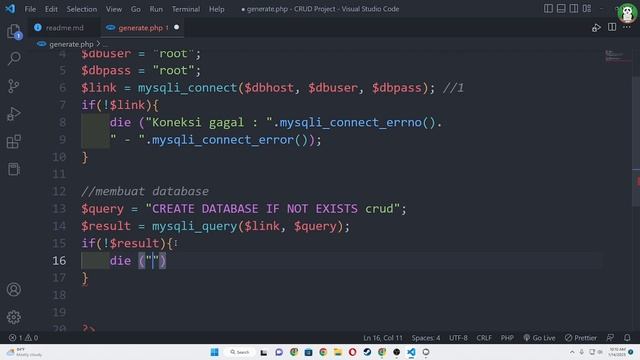Viewport: 640px width, 360px height.
Task: Open the Run and Debug view
Action: (14, 114)
